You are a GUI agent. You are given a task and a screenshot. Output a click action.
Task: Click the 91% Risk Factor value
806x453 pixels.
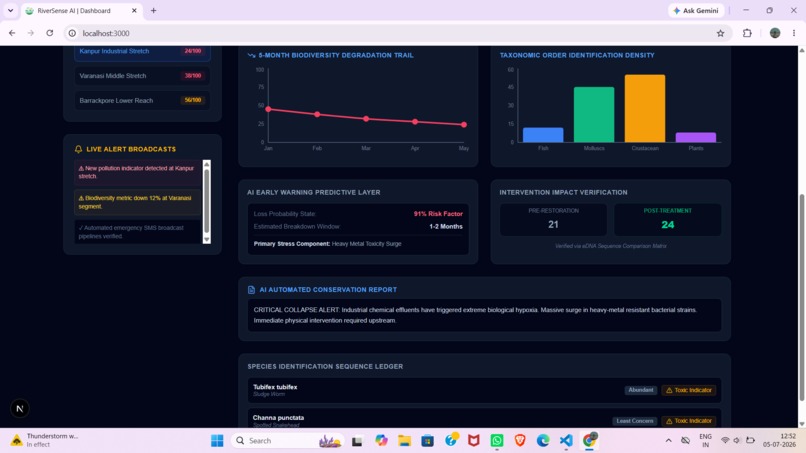(438, 214)
